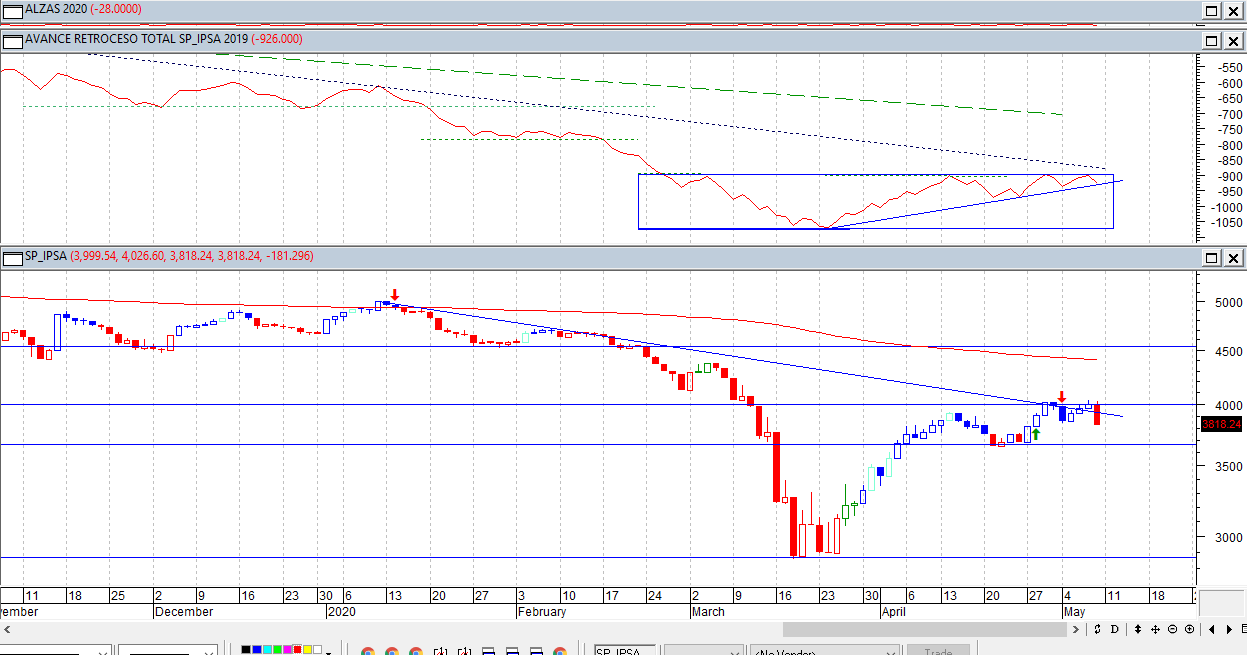Pick the yellow color swatch

coord(307,650)
